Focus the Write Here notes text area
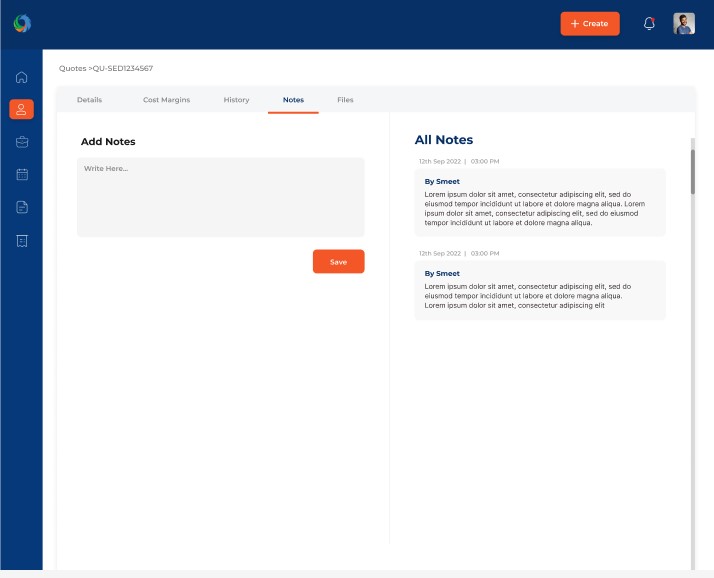Viewport: 714px width, 578px height. click(220, 197)
